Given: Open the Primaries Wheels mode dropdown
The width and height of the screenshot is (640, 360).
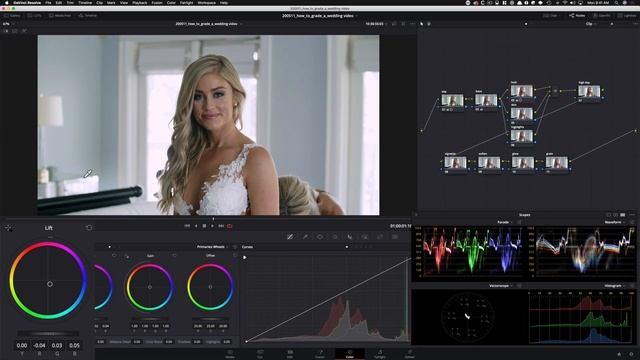Looking at the screenshot, I should pyautogui.click(x=213, y=247).
